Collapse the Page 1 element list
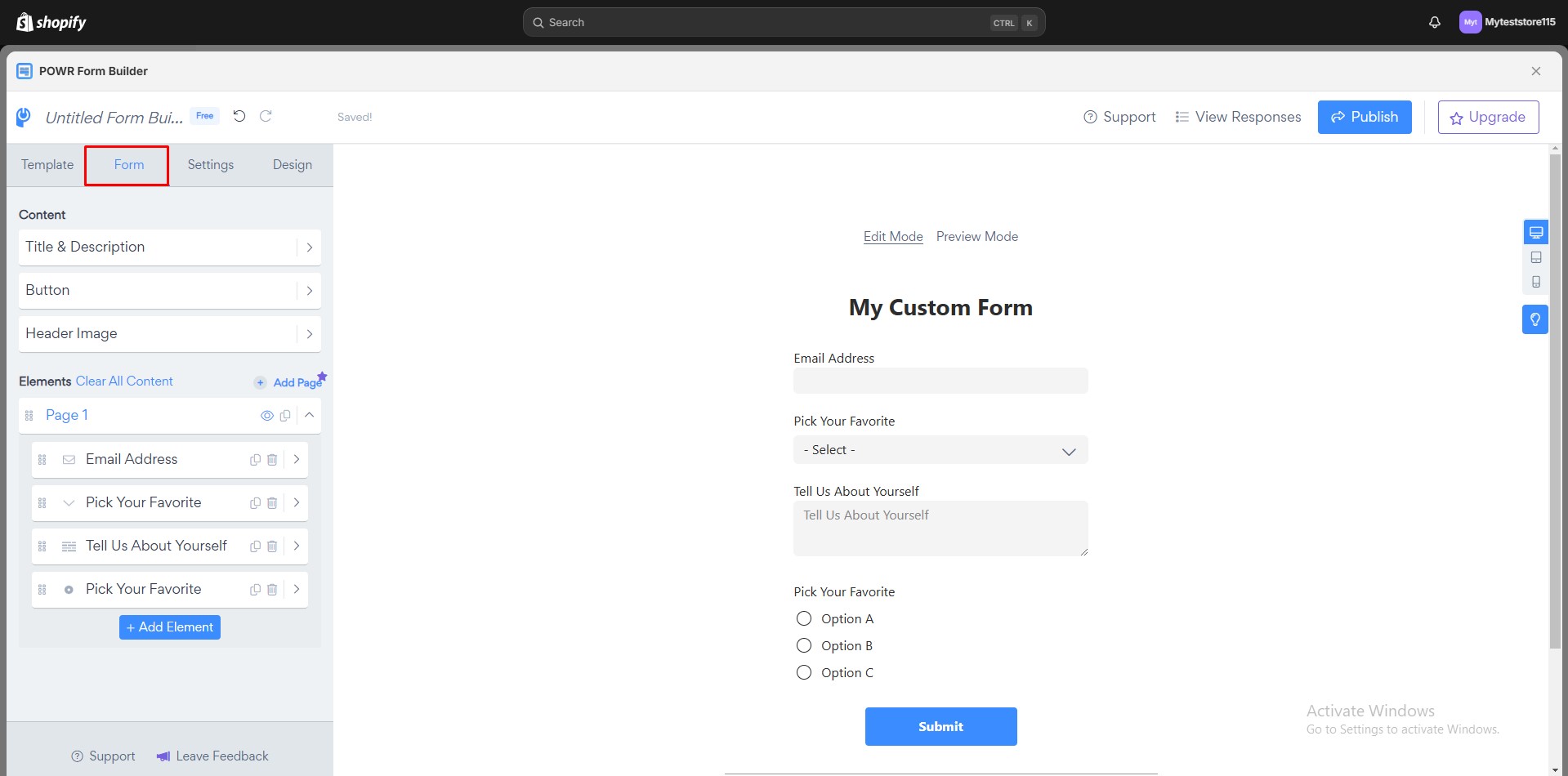This screenshot has width=1568, height=776. click(309, 415)
